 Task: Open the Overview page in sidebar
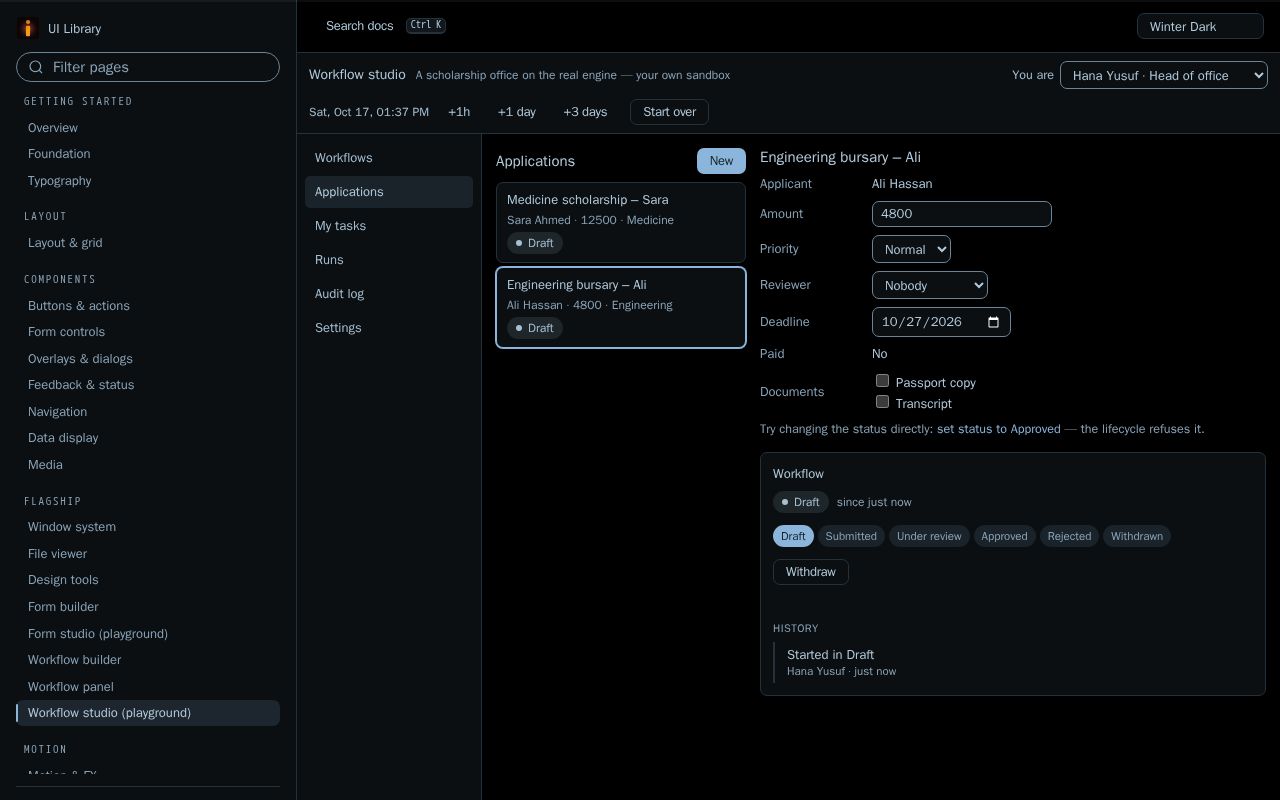pos(148,128)
